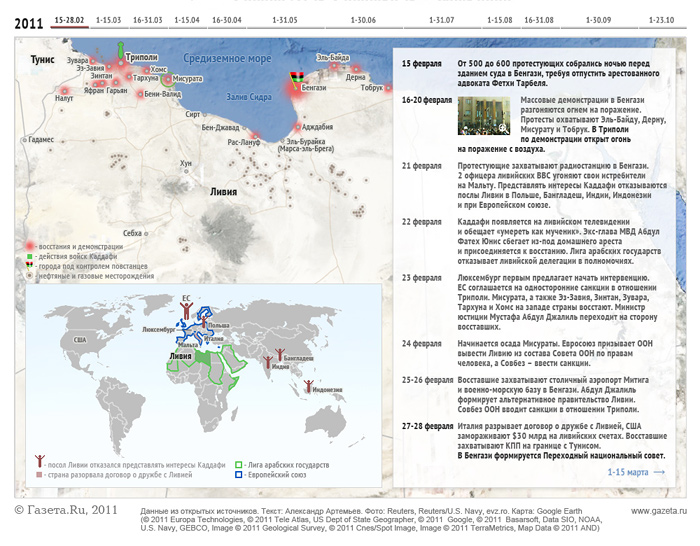Select the 16-30.04 period tab
Viewport: 700px width, 546px height.
tap(227, 21)
